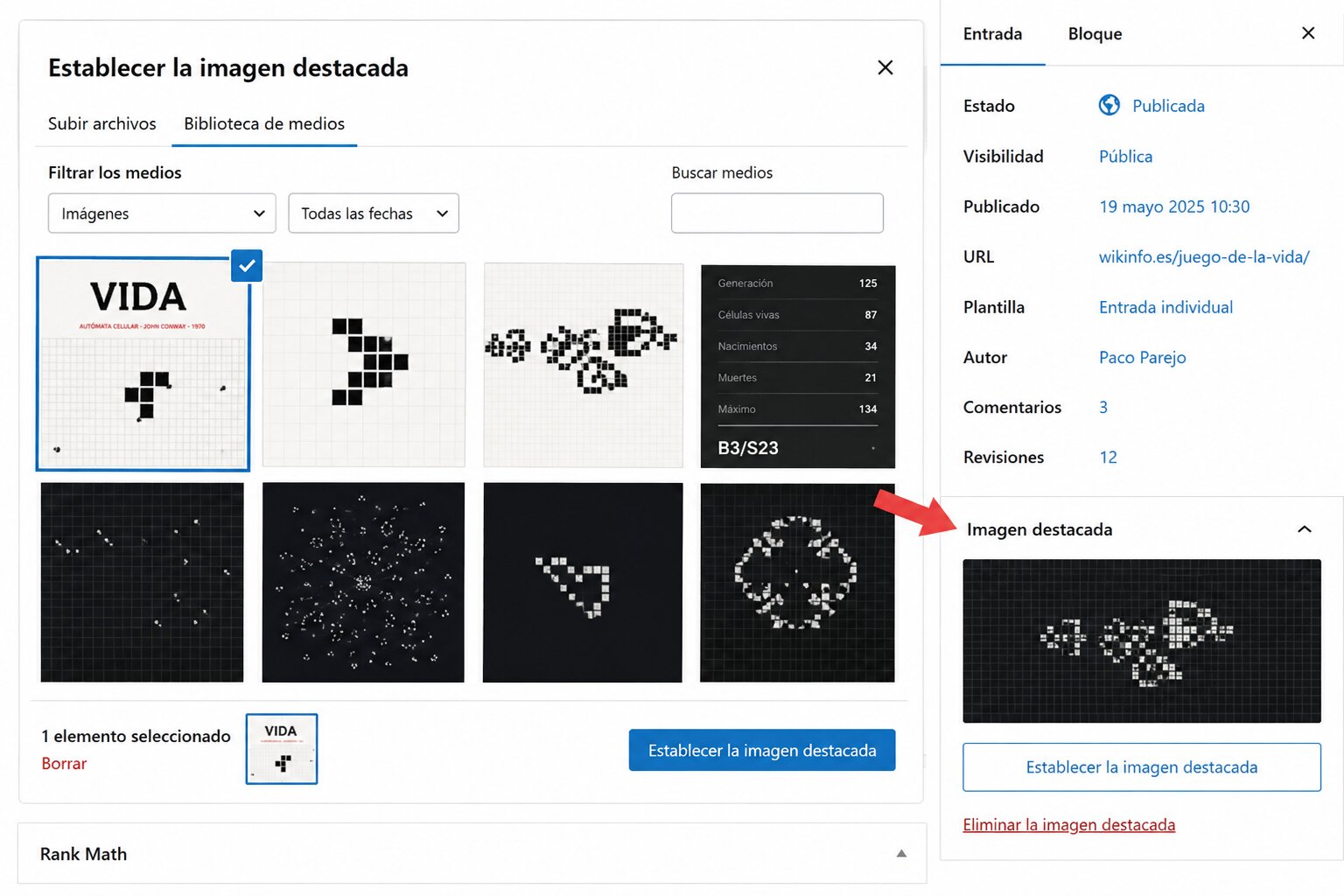Click Borrar to clear the selection
This screenshot has width=1344, height=896.
[x=64, y=763]
